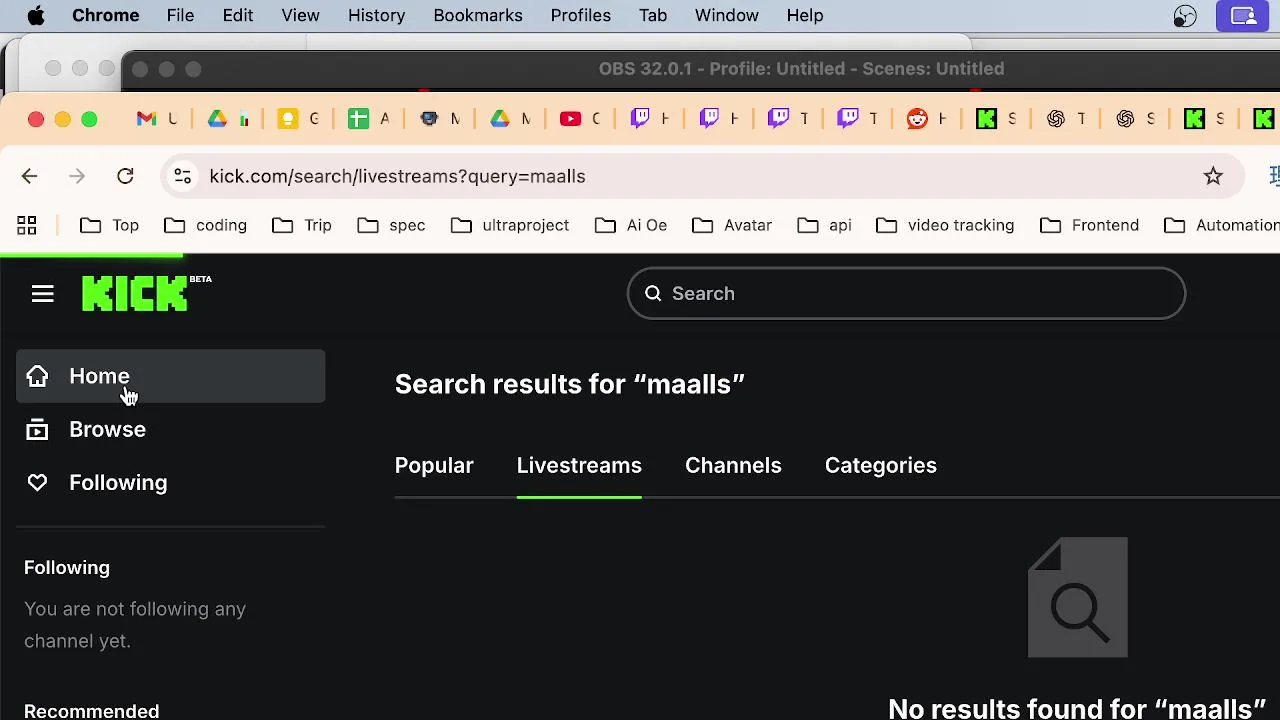Open site information icon in address bar

[x=182, y=177]
